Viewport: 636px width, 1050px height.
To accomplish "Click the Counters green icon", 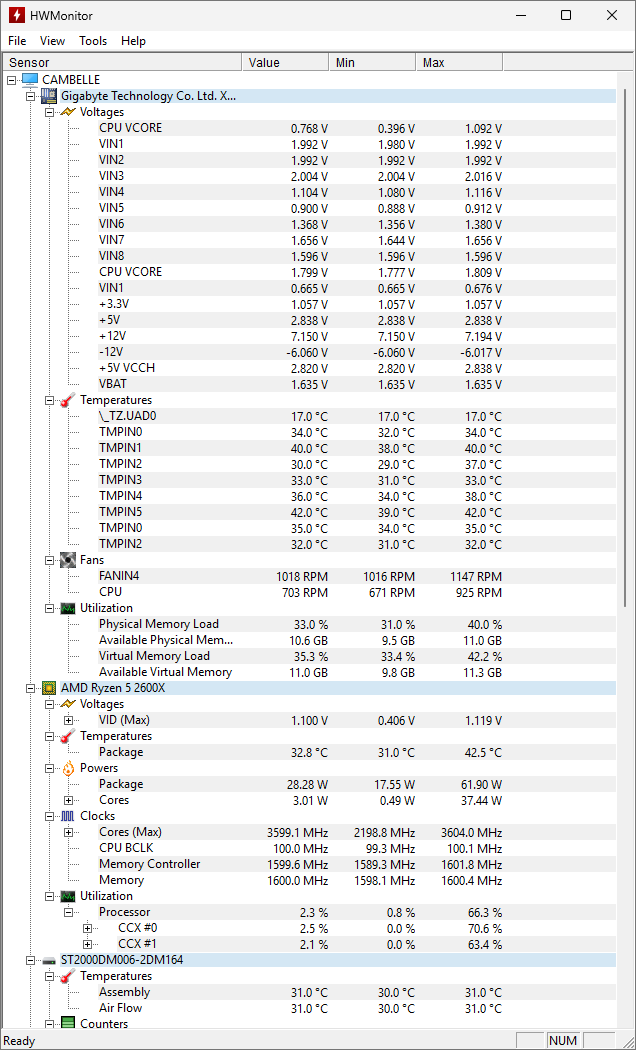I will click(x=68, y=1023).
